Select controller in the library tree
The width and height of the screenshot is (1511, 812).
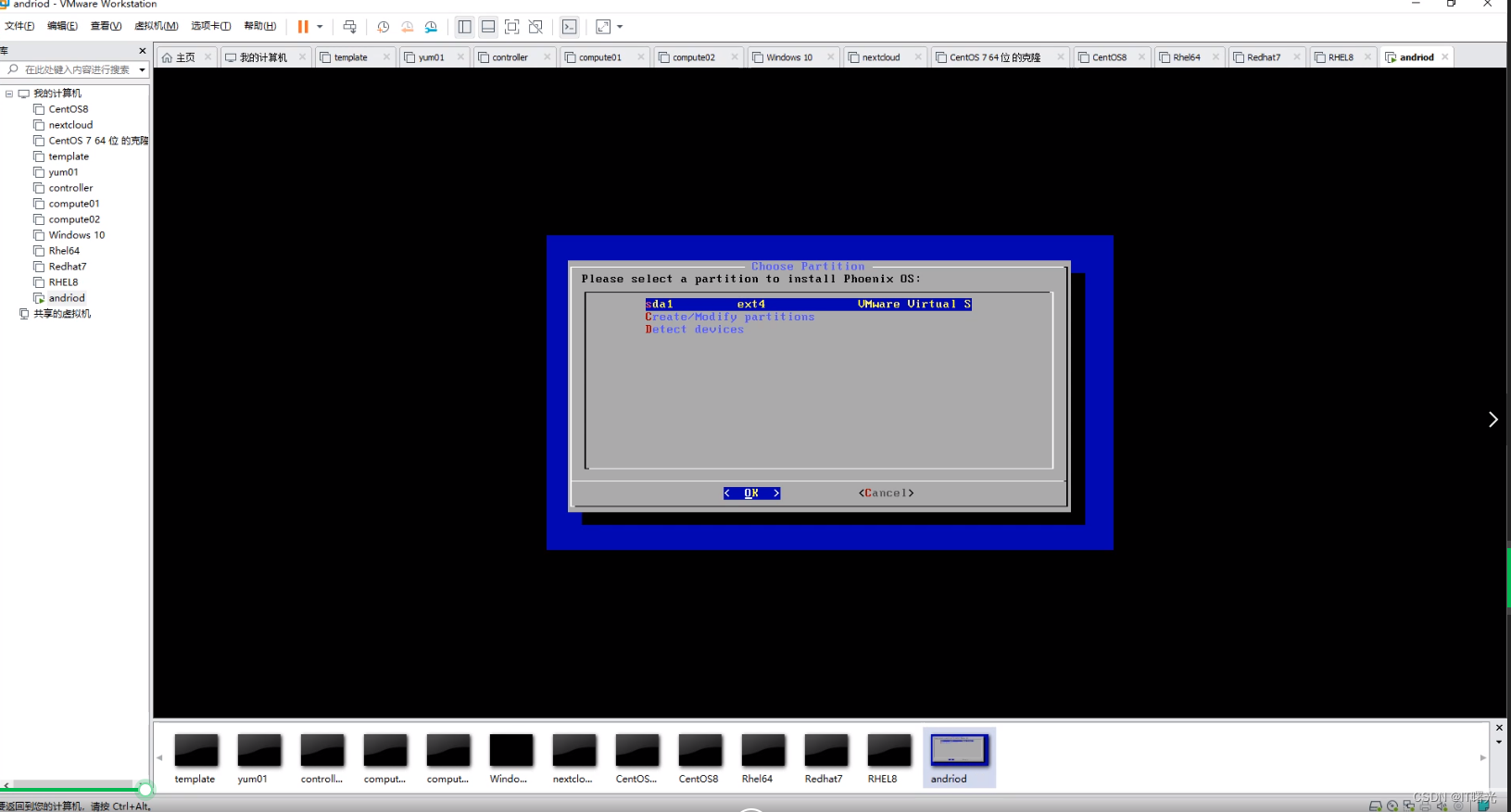[70, 188]
